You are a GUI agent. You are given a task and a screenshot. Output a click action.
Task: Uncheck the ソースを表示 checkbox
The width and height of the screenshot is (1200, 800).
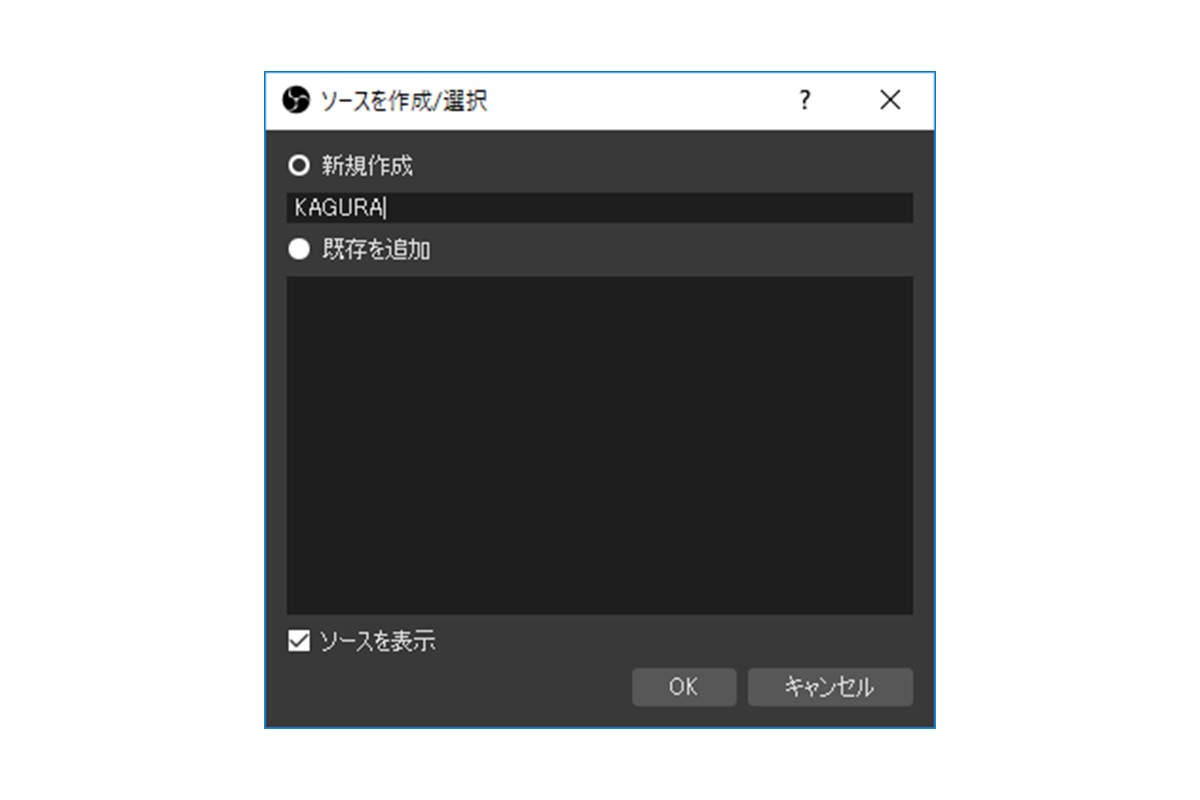point(298,641)
